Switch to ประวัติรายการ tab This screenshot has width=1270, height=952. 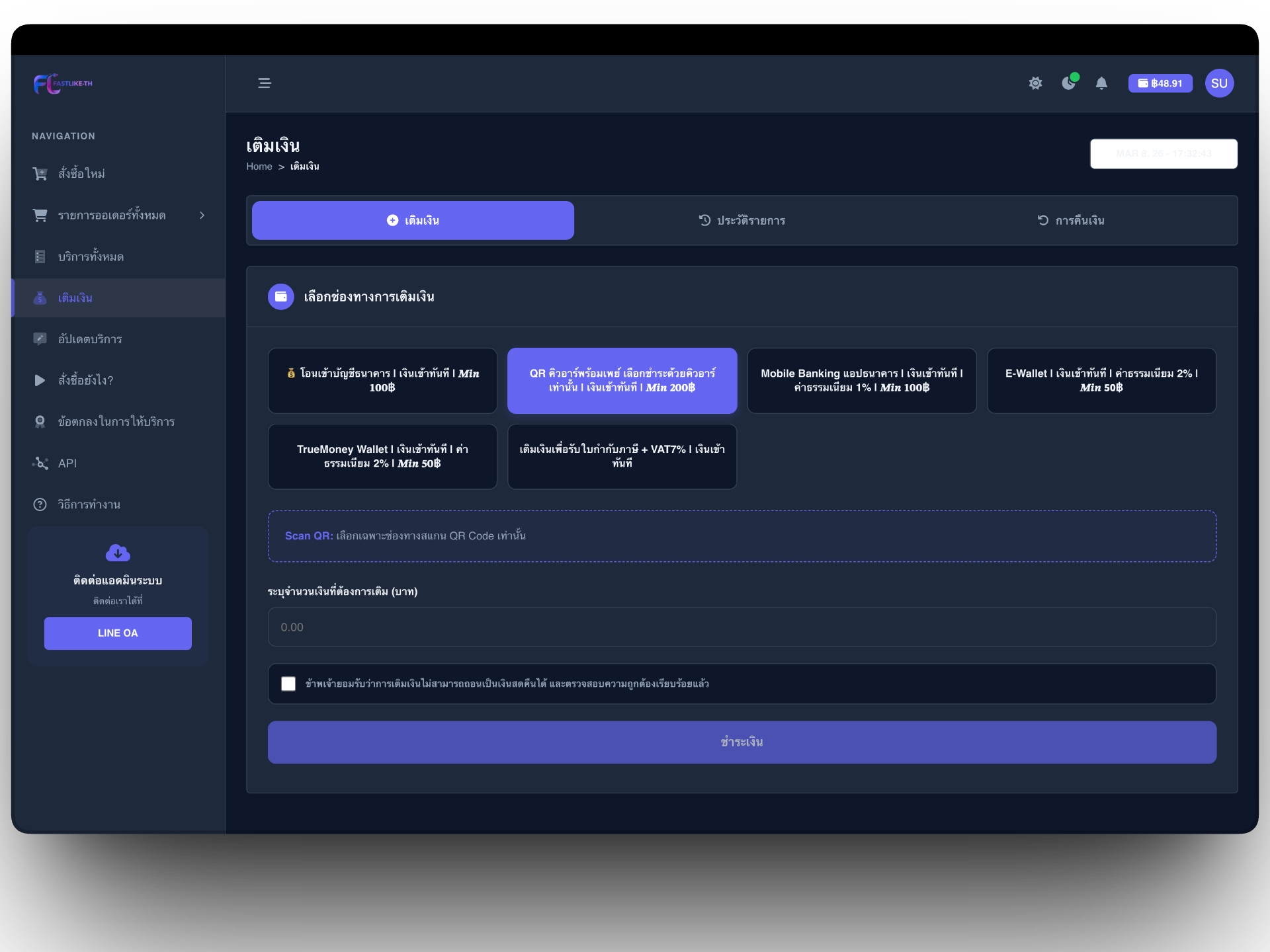741,221
